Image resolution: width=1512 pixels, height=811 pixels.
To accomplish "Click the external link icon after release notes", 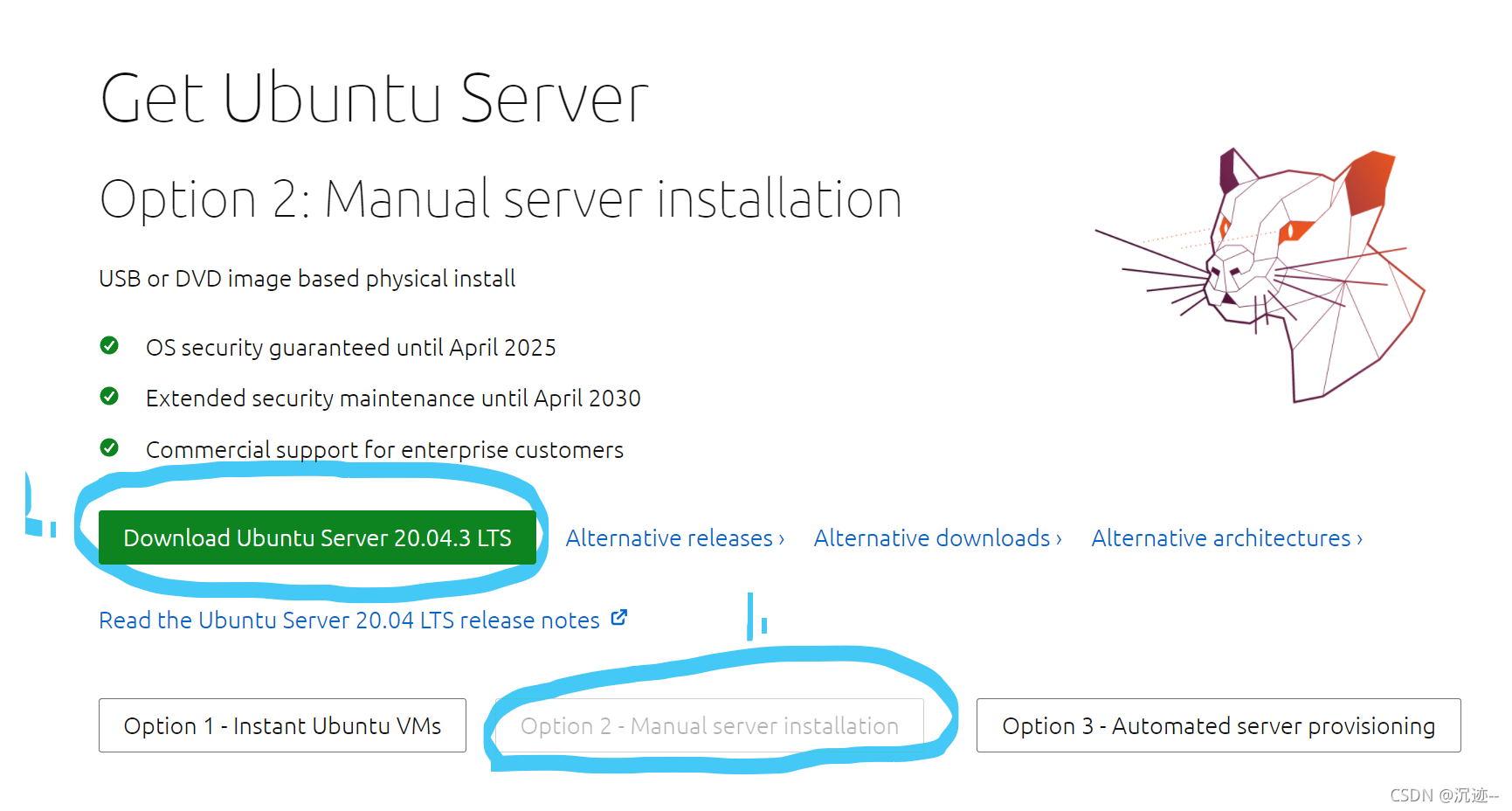I will click(x=618, y=617).
